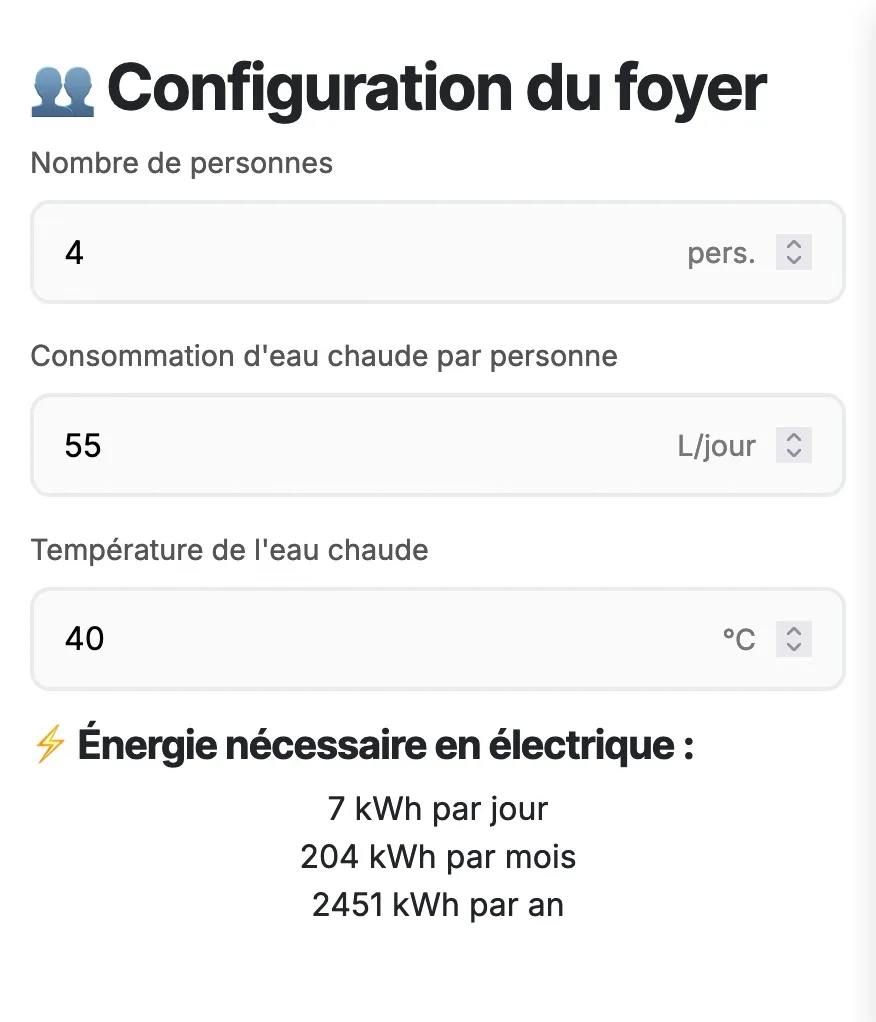Raise hot water temperature with up arrow
Viewport: 876px width, 1022px height.
pyautogui.click(x=793, y=631)
